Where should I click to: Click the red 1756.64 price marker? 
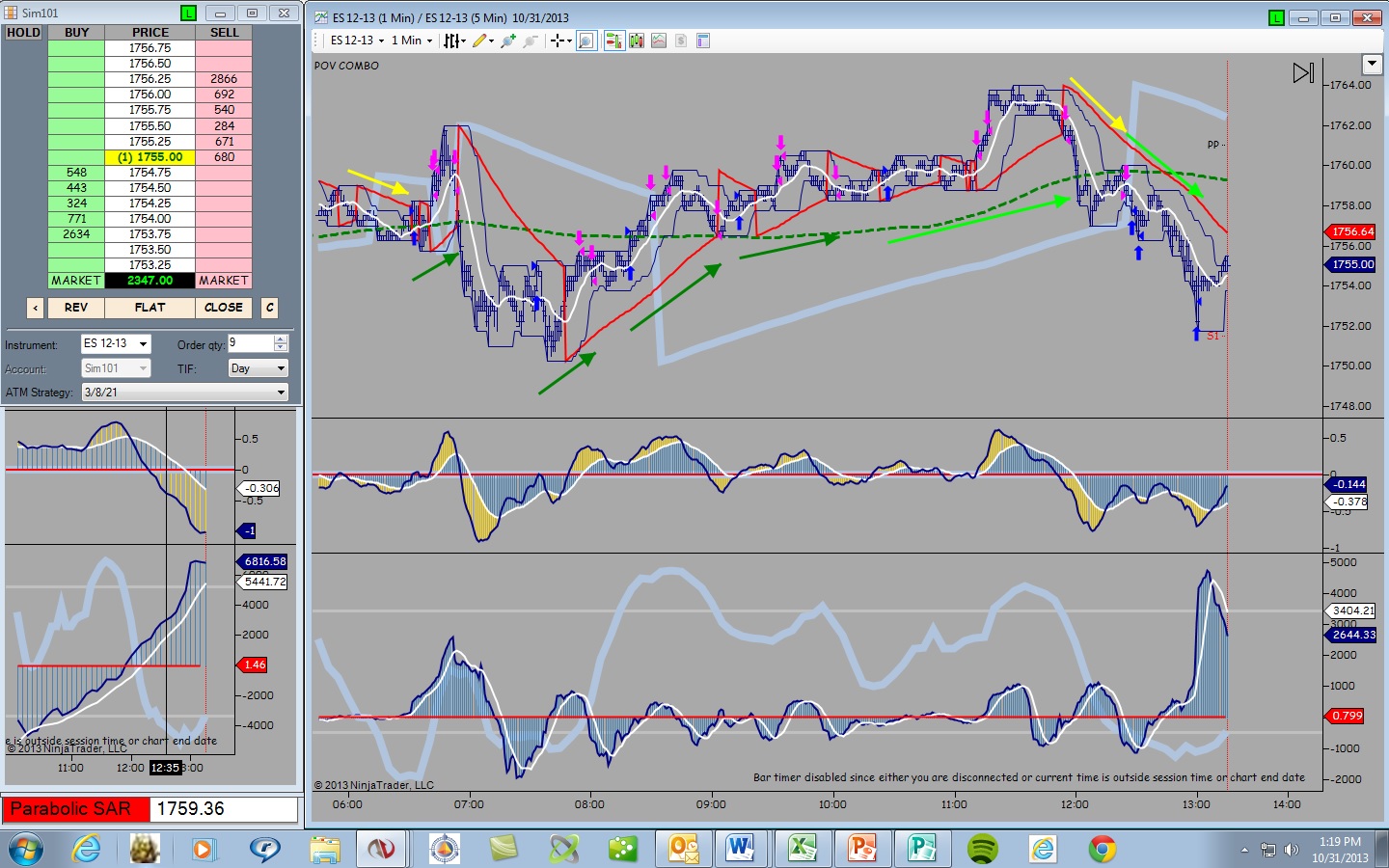click(x=1350, y=231)
